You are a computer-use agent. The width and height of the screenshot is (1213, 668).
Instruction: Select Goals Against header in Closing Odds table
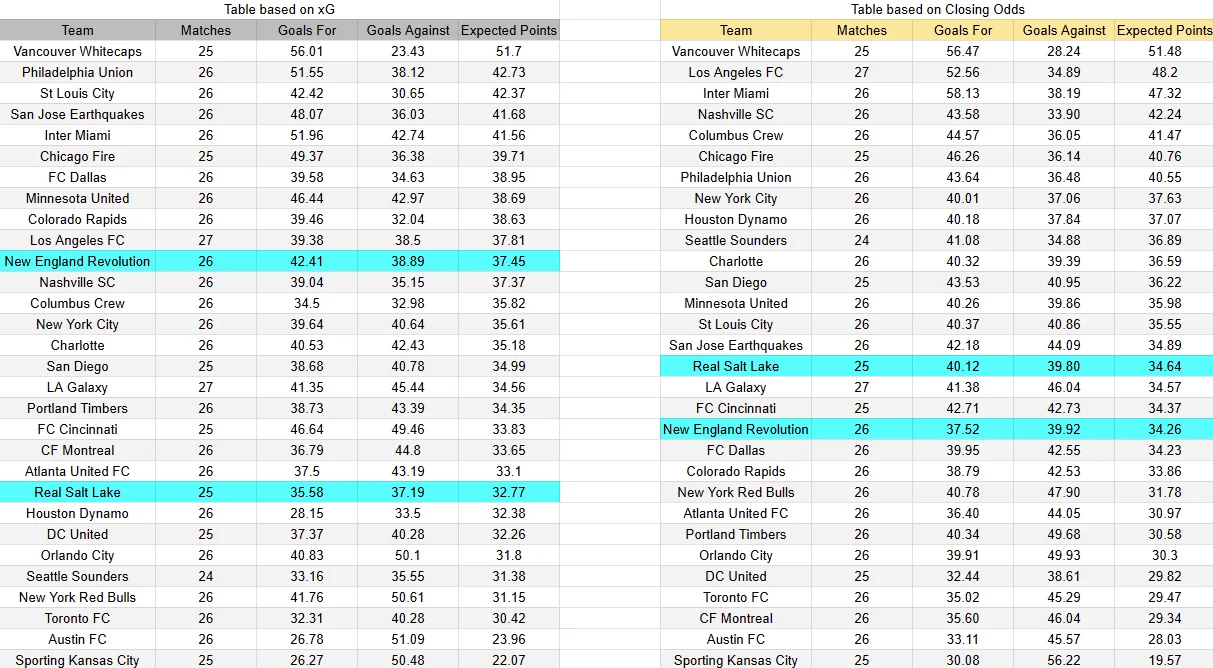(x=1064, y=30)
